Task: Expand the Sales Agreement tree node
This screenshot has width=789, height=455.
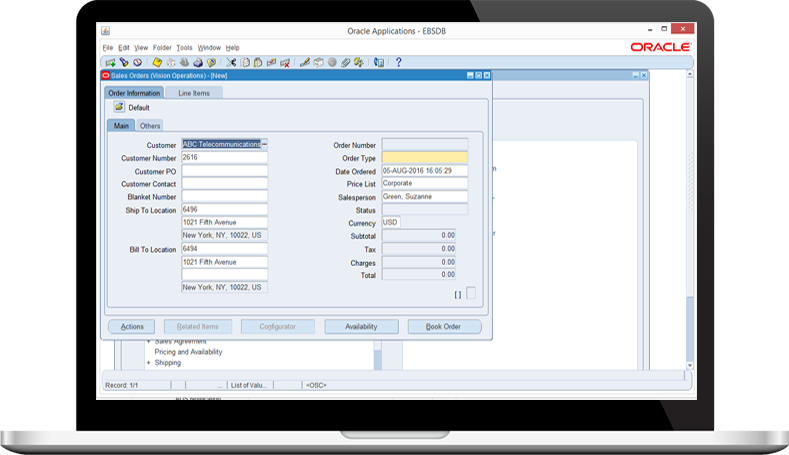Action: 148,341
